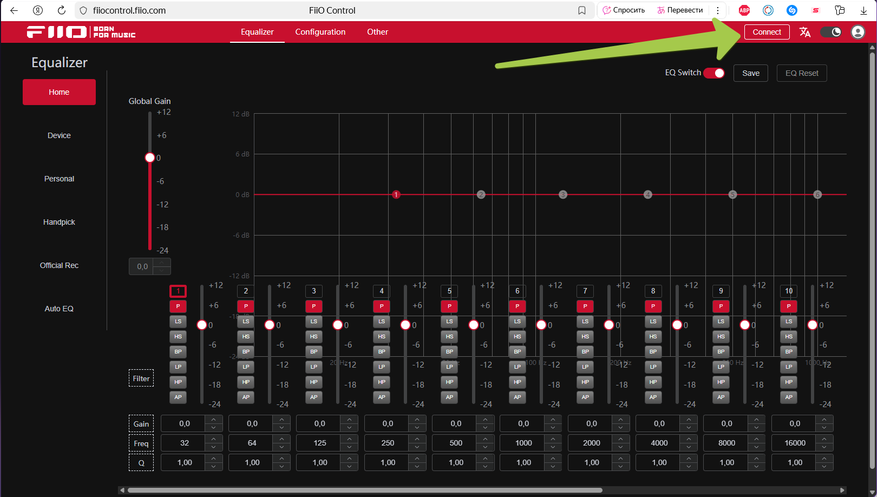This screenshot has height=497, width=877.
Task: Open Handpick in the sidebar
Action: pos(59,222)
